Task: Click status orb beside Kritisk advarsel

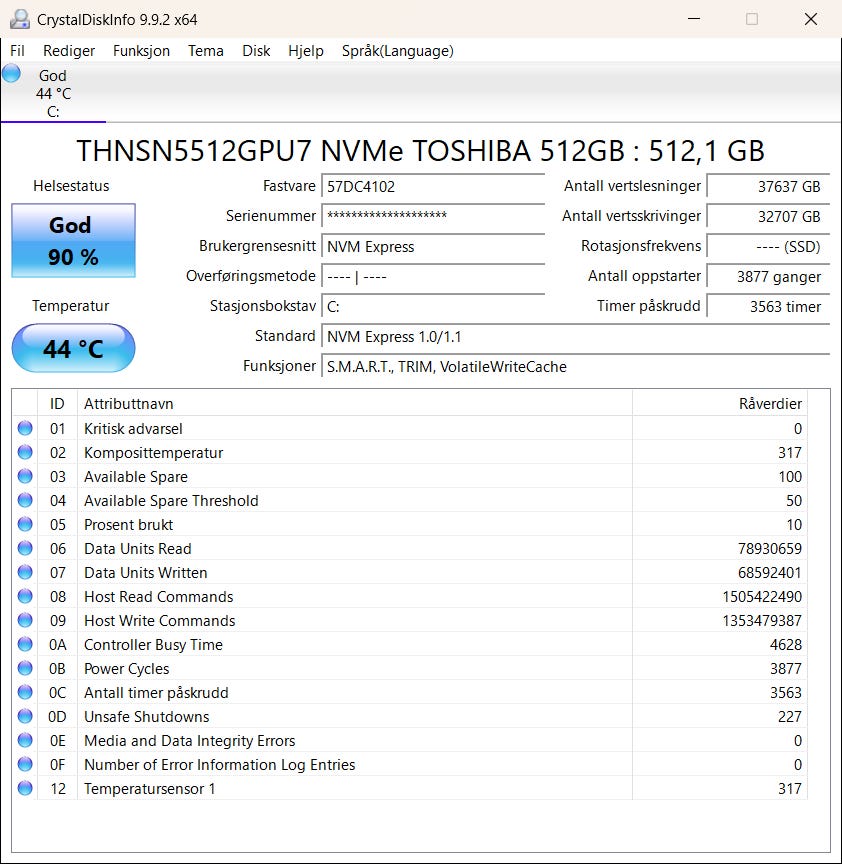Action: (25, 428)
